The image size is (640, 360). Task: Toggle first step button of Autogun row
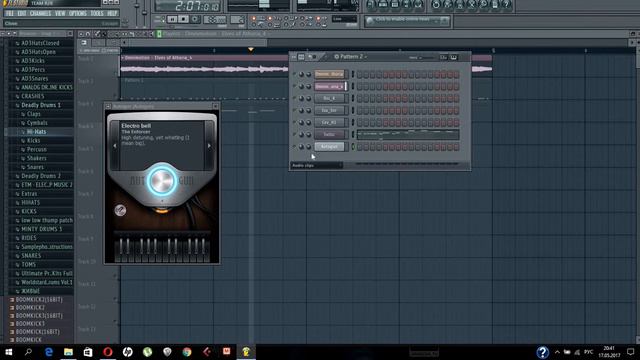click(x=360, y=147)
